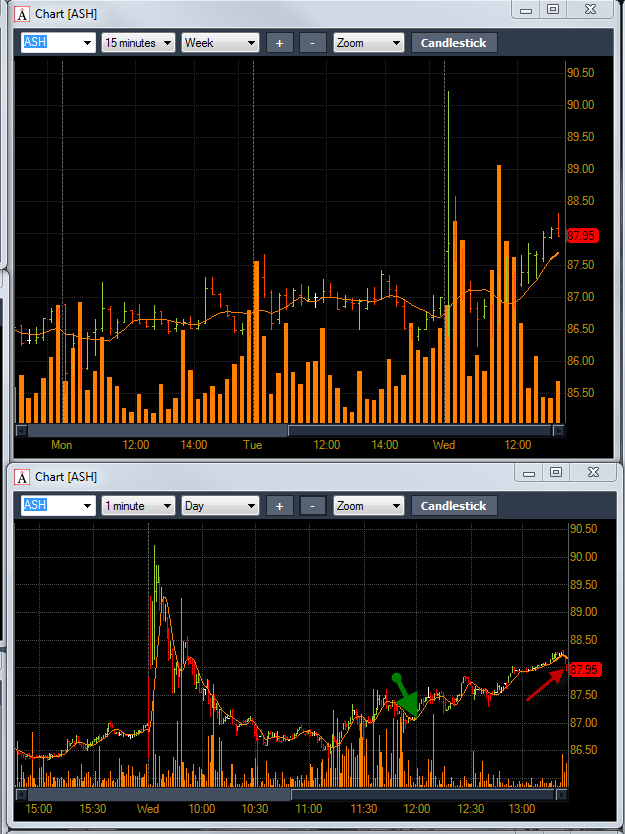The height and width of the screenshot is (834, 625).
Task: Click the minus button on bottom chart toolbar
Action: click(x=312, y=506)
